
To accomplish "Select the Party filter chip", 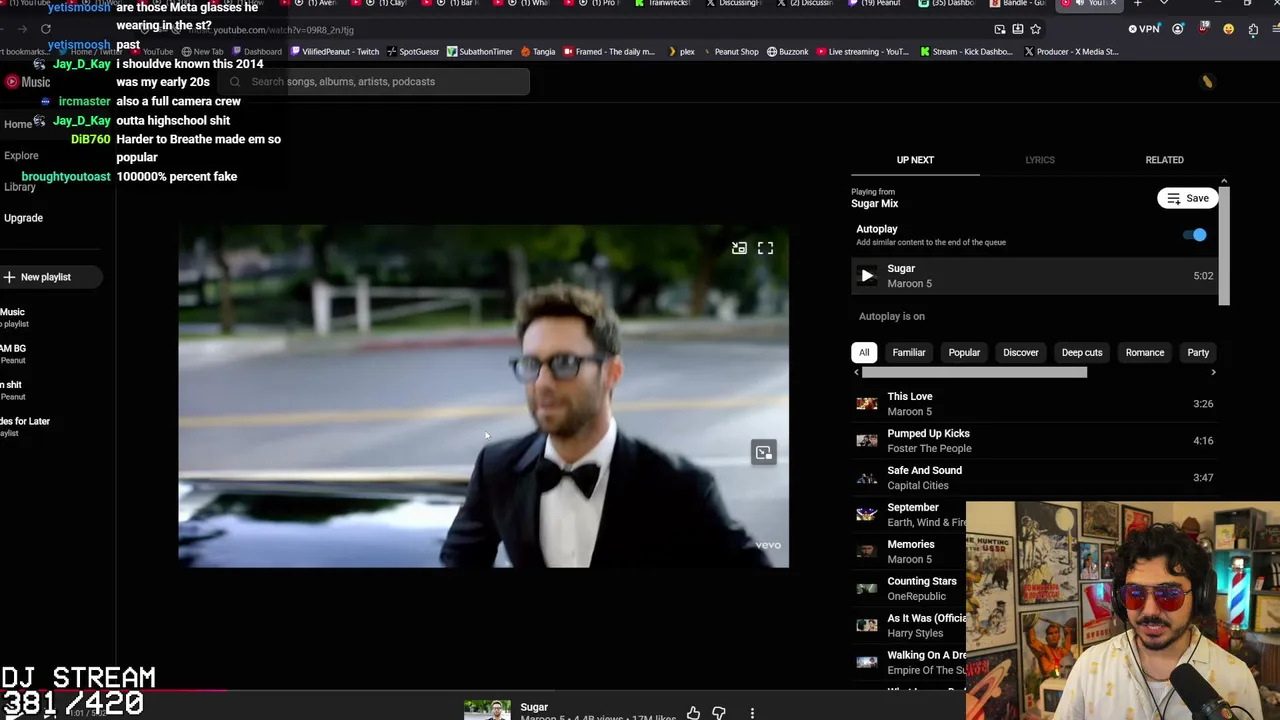I will click(x=1198, y=352).
